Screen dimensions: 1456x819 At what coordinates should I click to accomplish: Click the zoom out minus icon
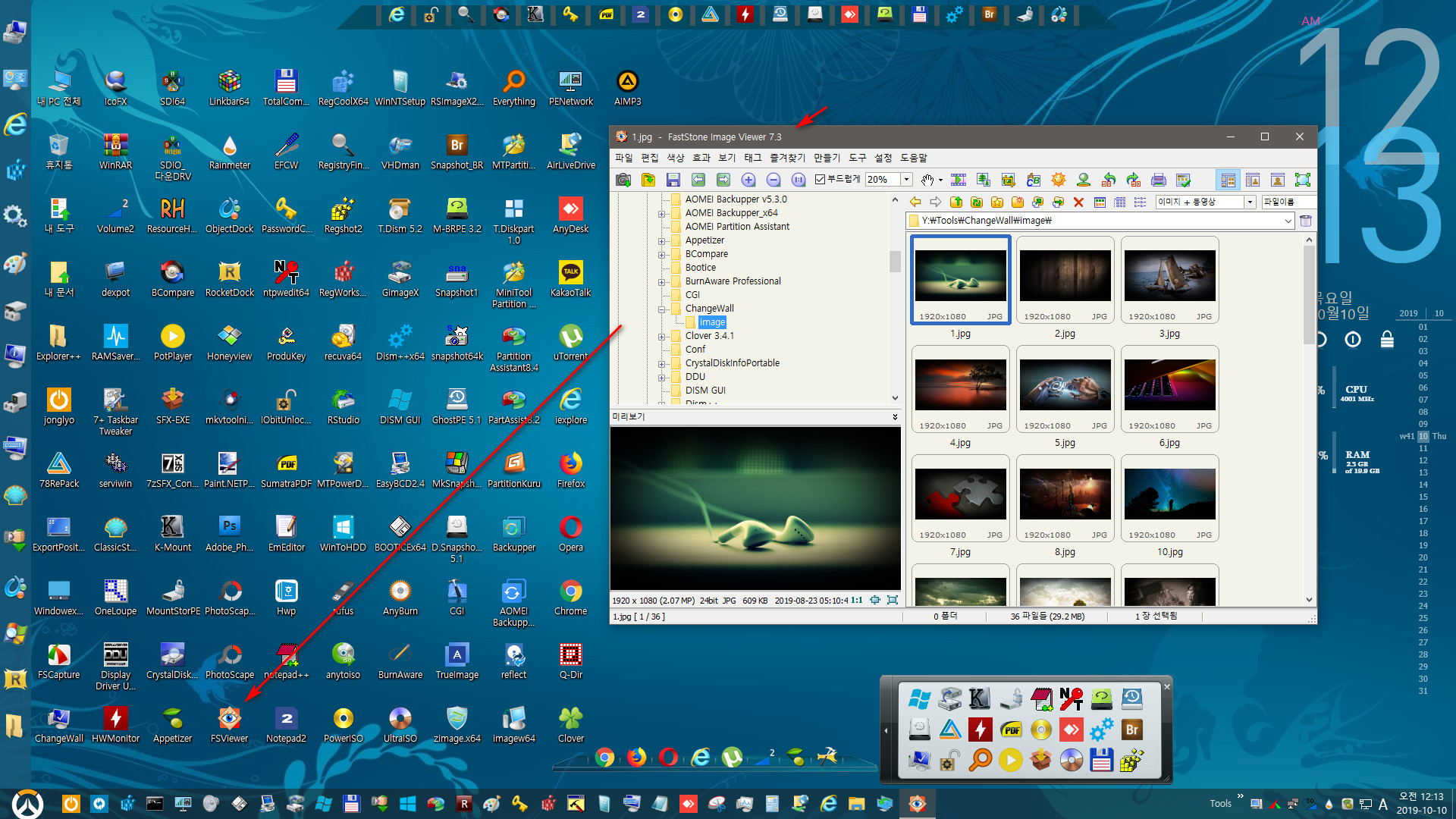(773, 180)
